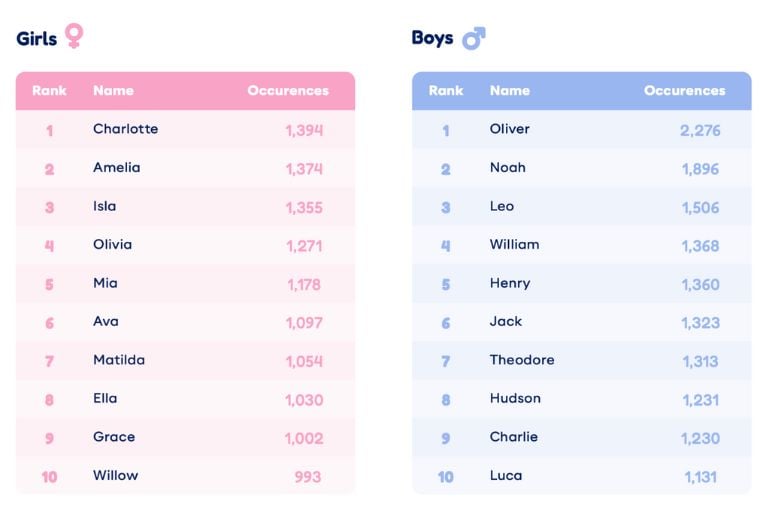Viewport: 766px width, 527px height.
Task: Click the Theodore row name
Action: [x=521, y=360]
